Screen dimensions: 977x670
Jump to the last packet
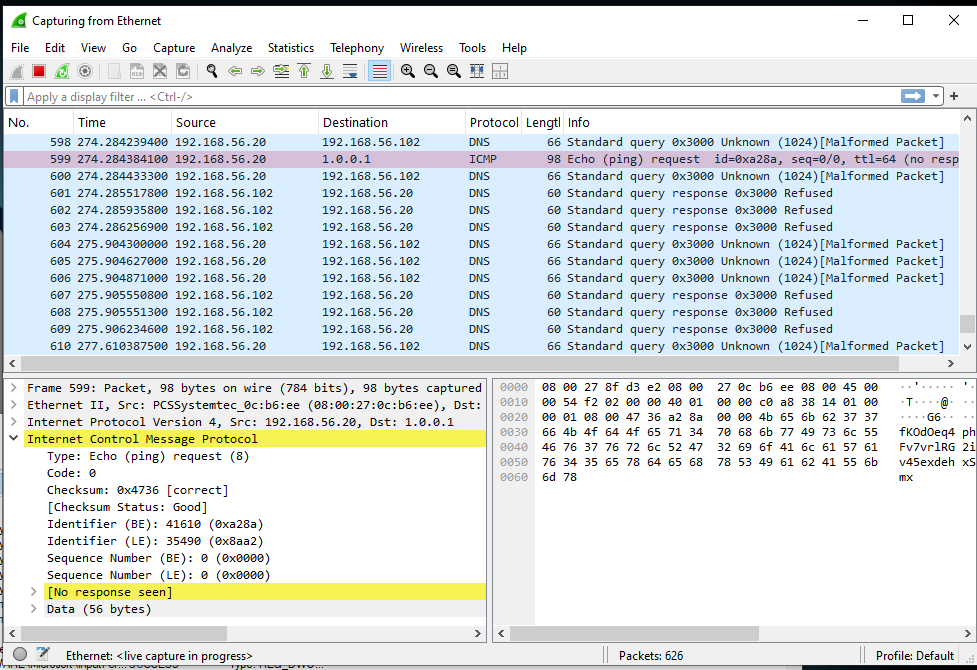click(327, 71)
